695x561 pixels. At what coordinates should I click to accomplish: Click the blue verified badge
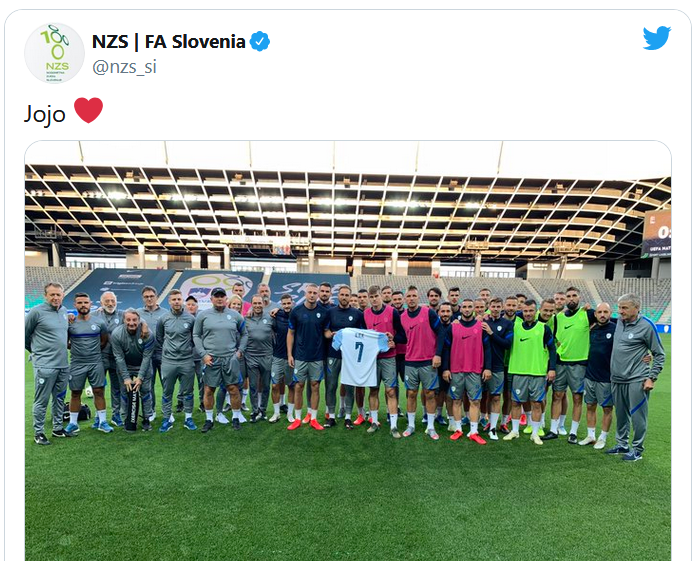coord(260,41)
